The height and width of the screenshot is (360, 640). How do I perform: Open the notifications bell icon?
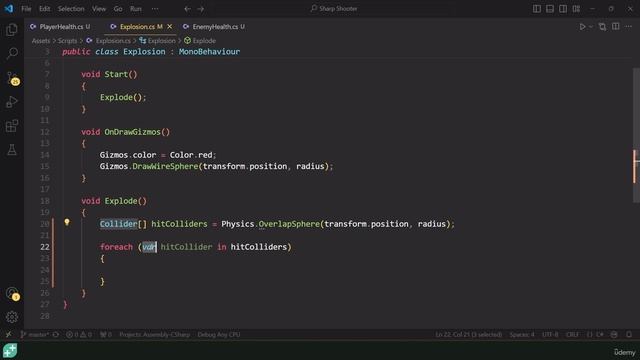coord(629,335)
